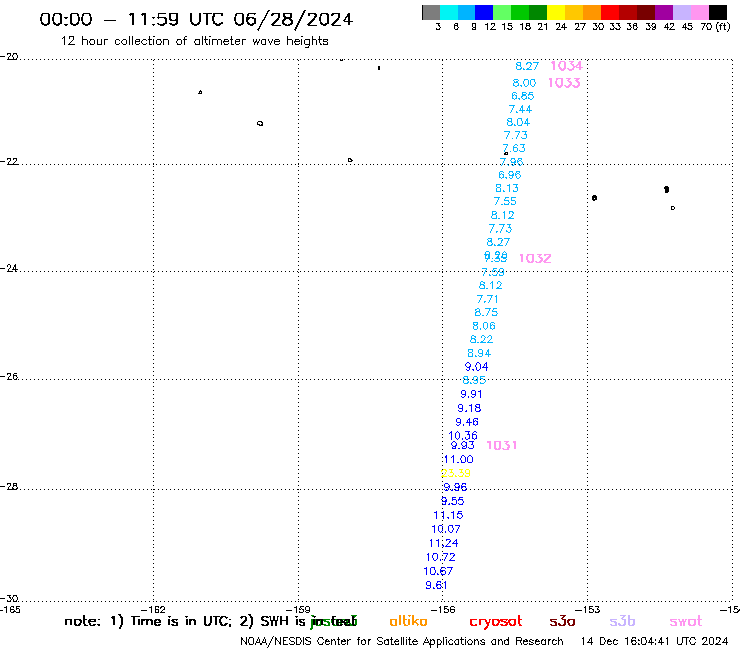Screen dimensions: 740x650
Task: Click the '-24' latitude axis label
Action: pyautogui.click(x=9, y=268)
